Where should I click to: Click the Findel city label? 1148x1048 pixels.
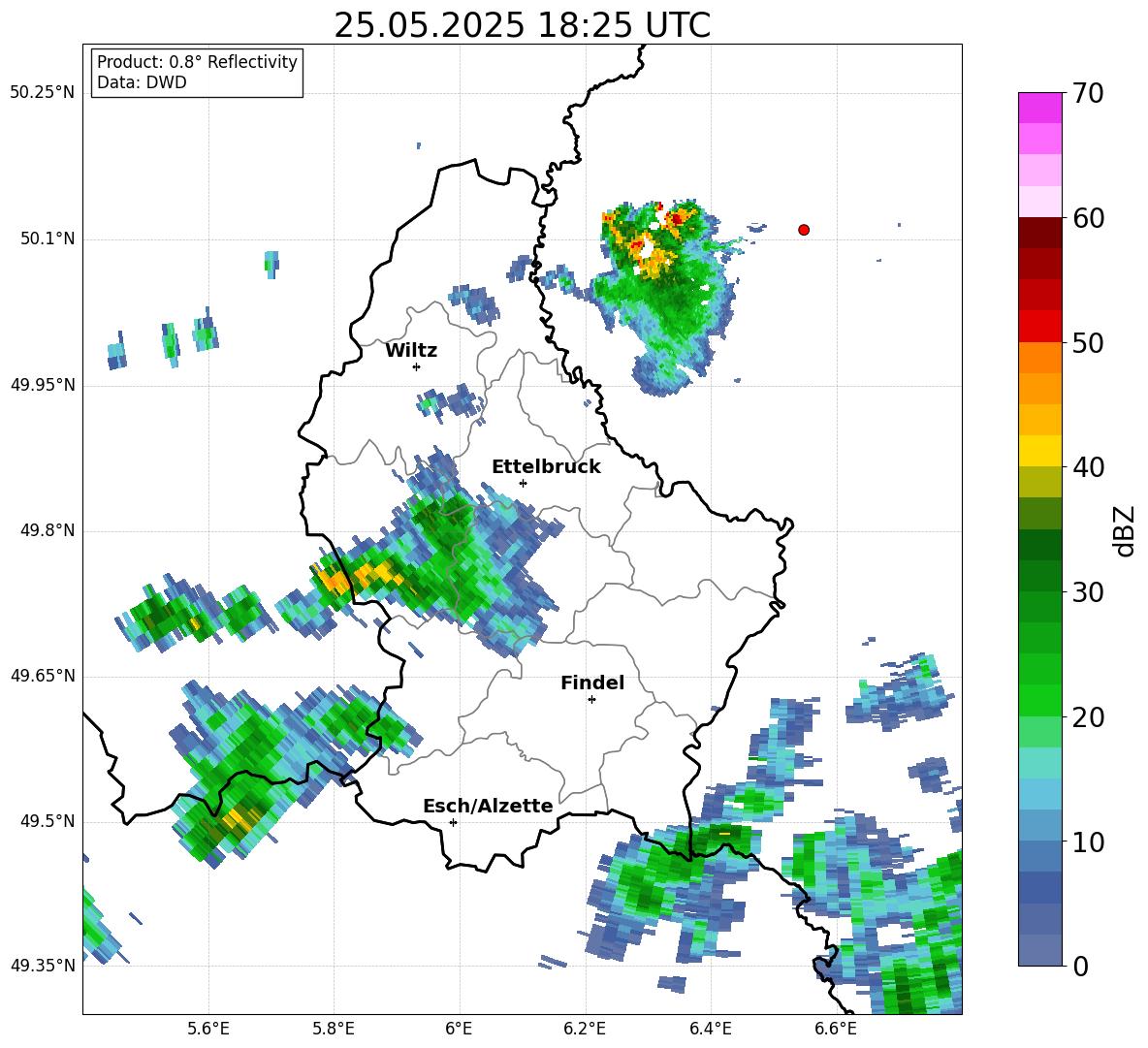pos(592,683)
